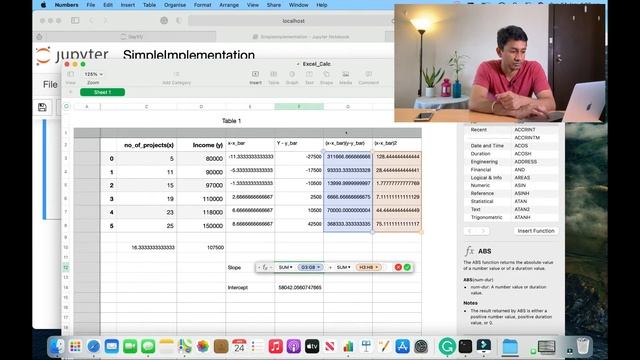Open the Arrange menu in menu bar
Viewport: 640px width, 360px height.
229,5
